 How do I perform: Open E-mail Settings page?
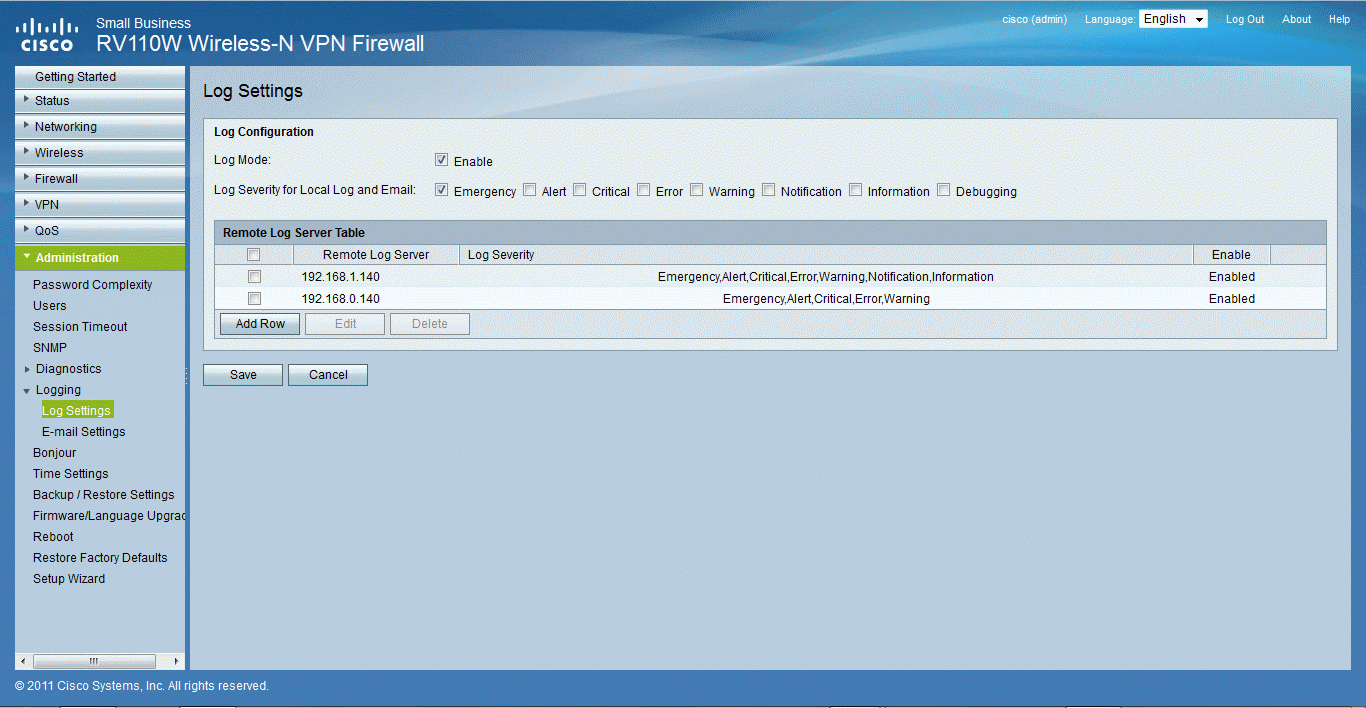[84, 432]
